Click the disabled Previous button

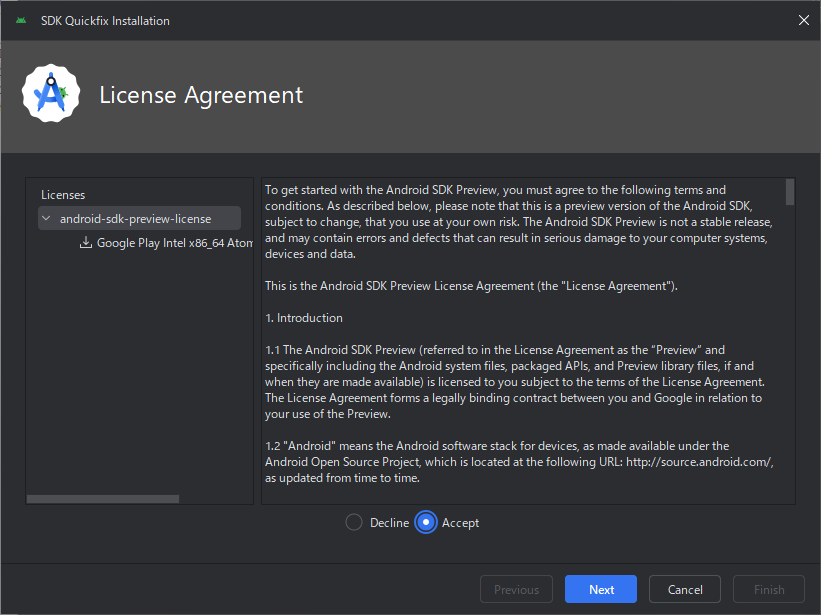pyautogui.click(x=516, y=589)
